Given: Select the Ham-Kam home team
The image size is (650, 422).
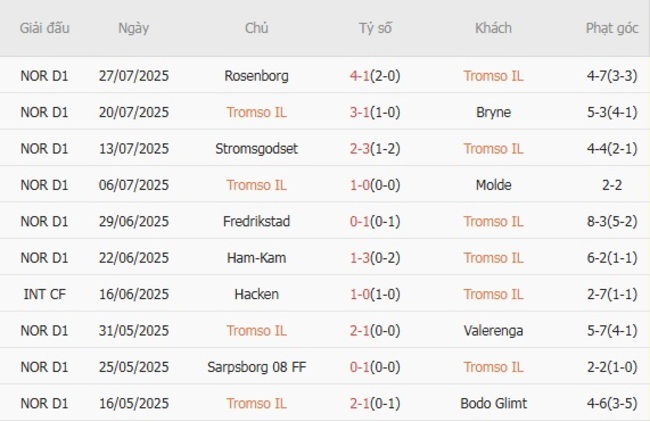Looking at the screenshot, I should pos(256,258).
